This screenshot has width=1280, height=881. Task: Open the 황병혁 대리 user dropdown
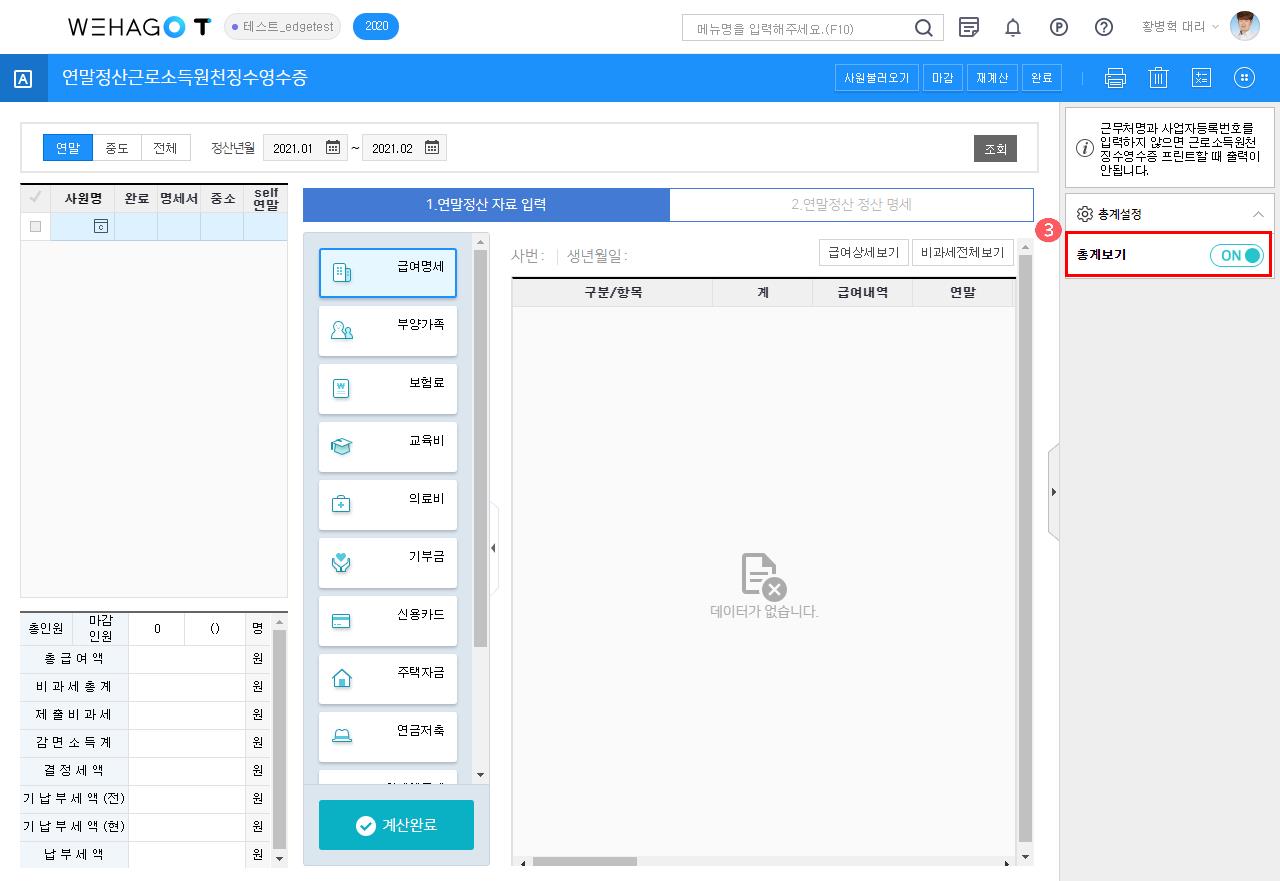(x=1181, y=27)
